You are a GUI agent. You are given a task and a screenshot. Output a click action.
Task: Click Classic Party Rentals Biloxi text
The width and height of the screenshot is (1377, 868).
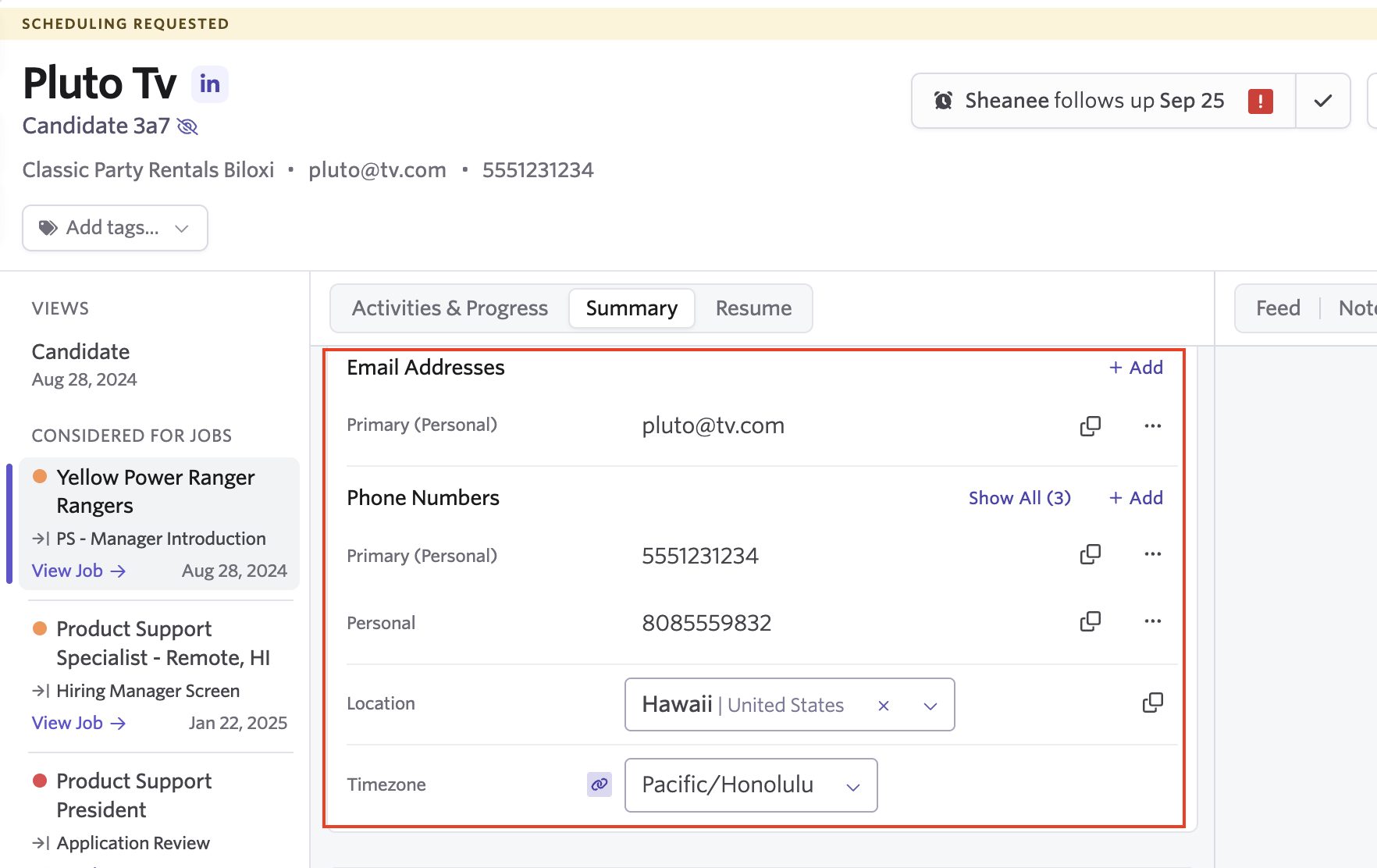click(148, 170)
